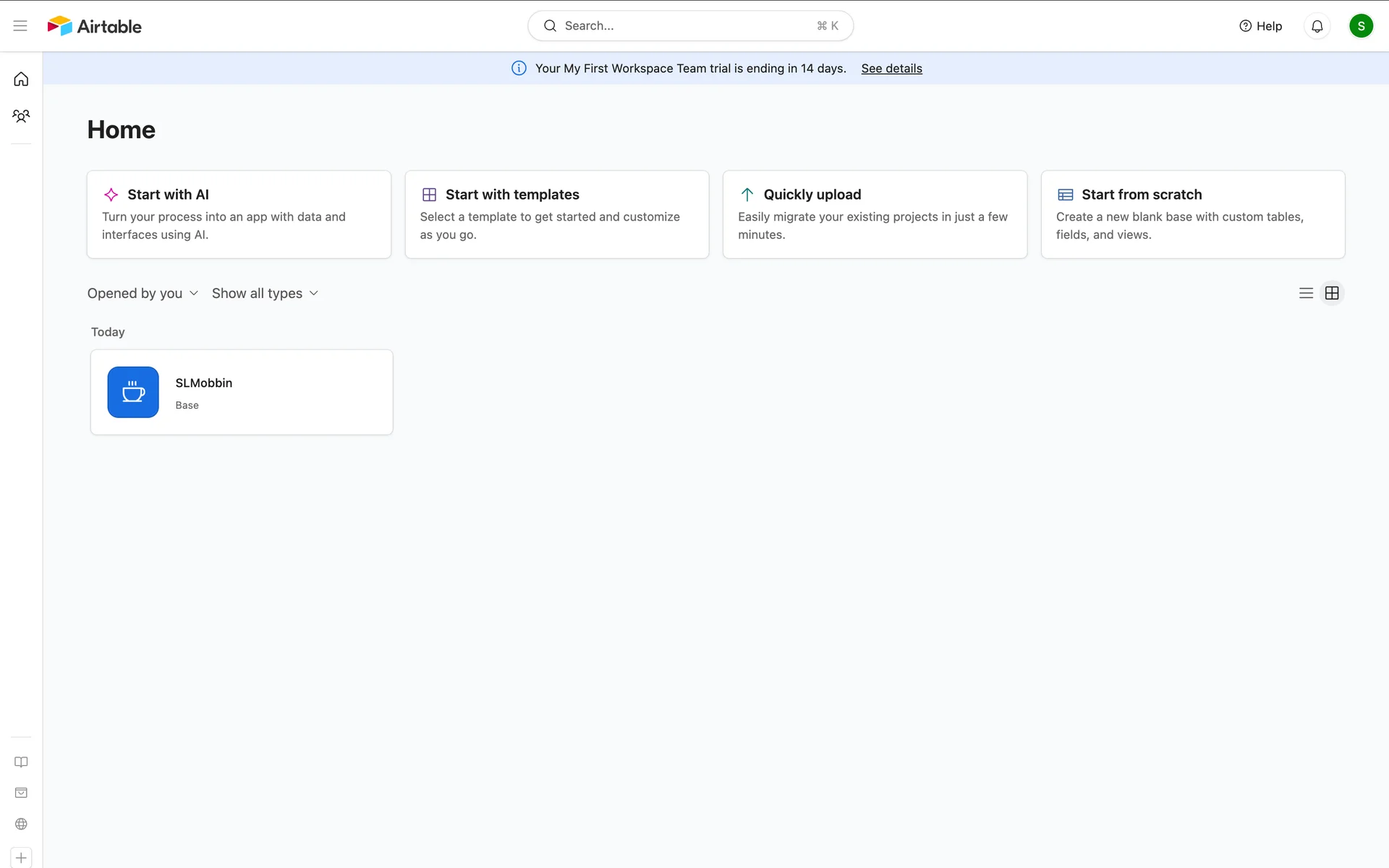Image resolution: width=1389 pixels, height=868 pixels.
Task: Expand the Show all types filter
Action: [x=265, y=293]
